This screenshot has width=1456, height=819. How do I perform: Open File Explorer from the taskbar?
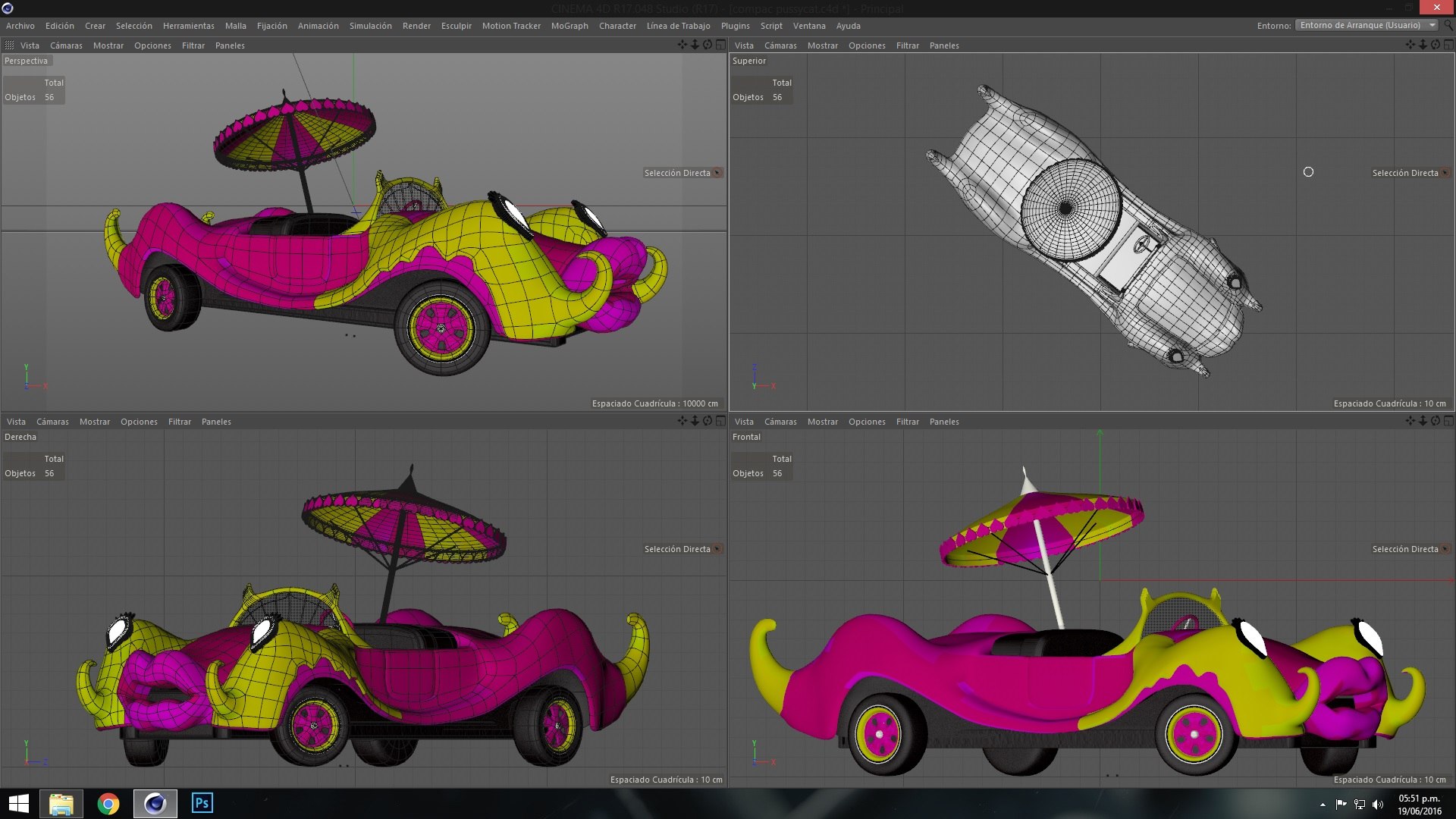[x=61, y=804]
